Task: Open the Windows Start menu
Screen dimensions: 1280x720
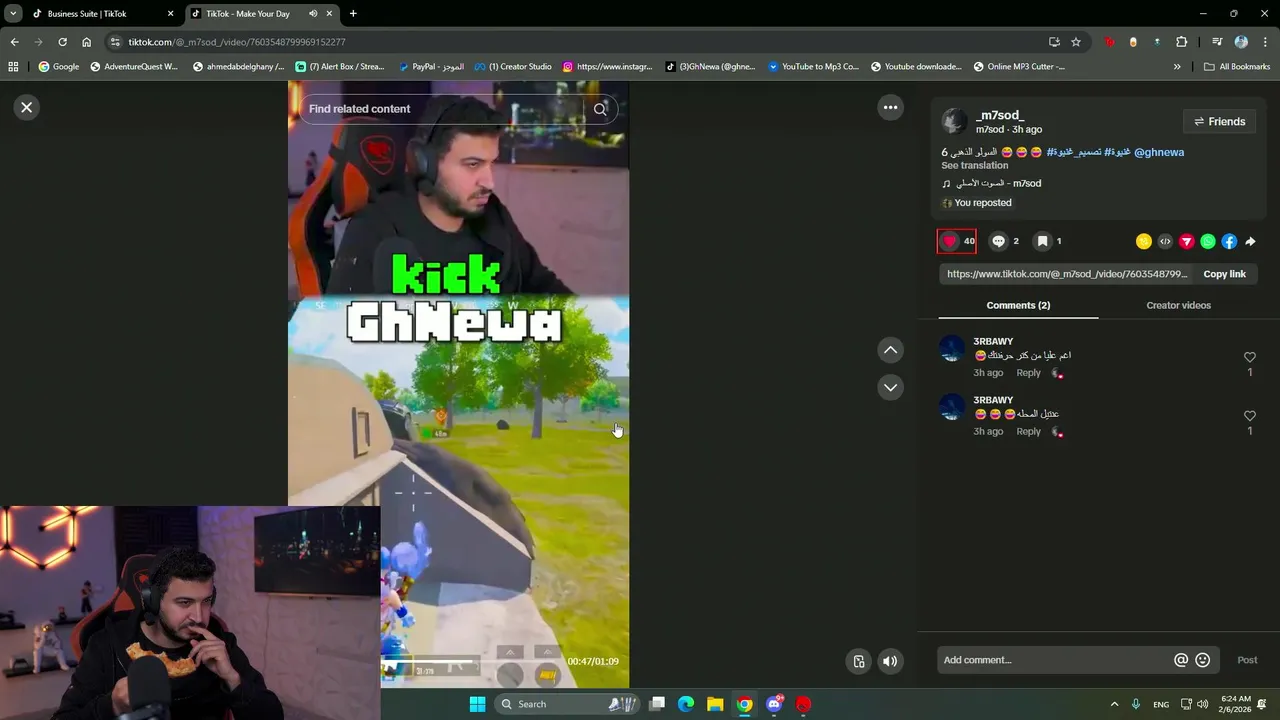Action: tap(477, 704)
